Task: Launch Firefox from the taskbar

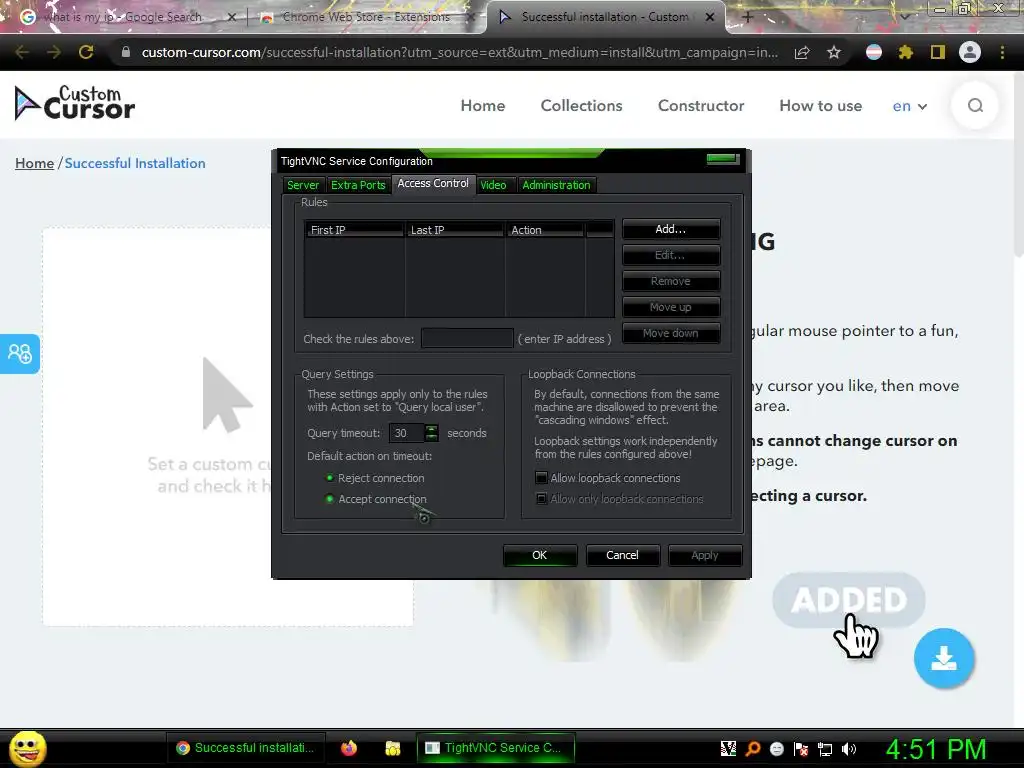Action: click(349, 748)
